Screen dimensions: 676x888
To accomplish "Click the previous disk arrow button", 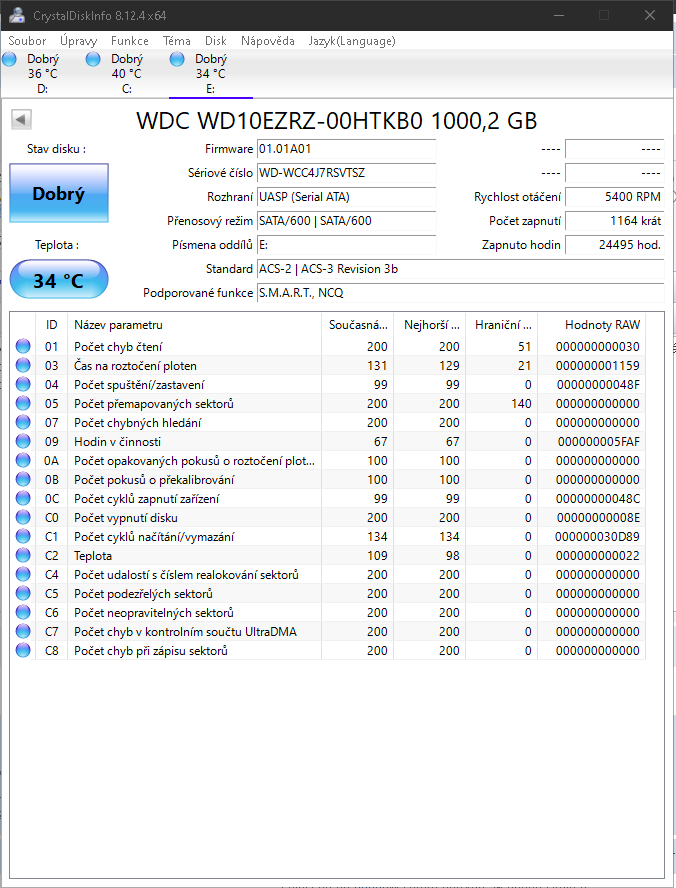I will pos(22,119).
